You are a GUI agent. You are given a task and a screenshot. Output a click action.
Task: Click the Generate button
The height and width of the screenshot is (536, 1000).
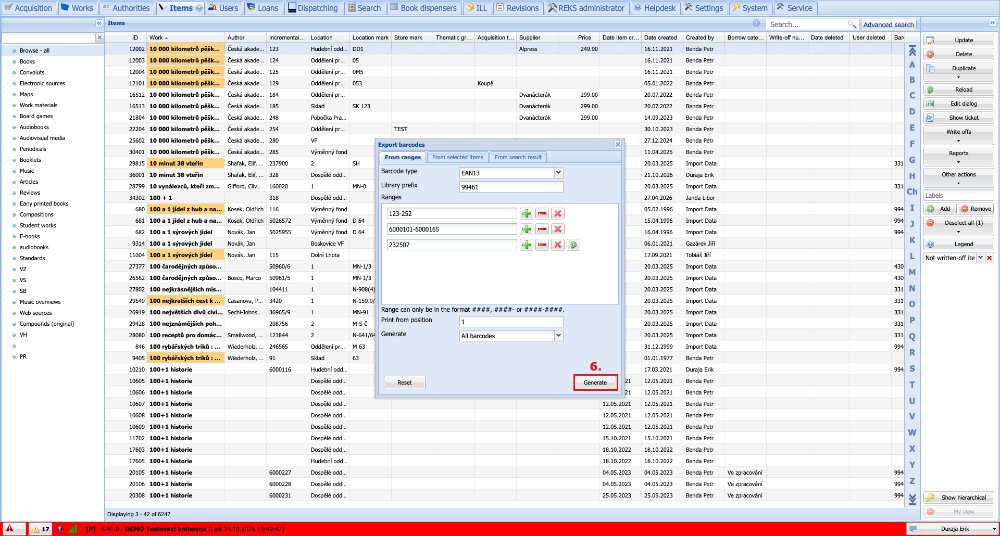(596, 382)
